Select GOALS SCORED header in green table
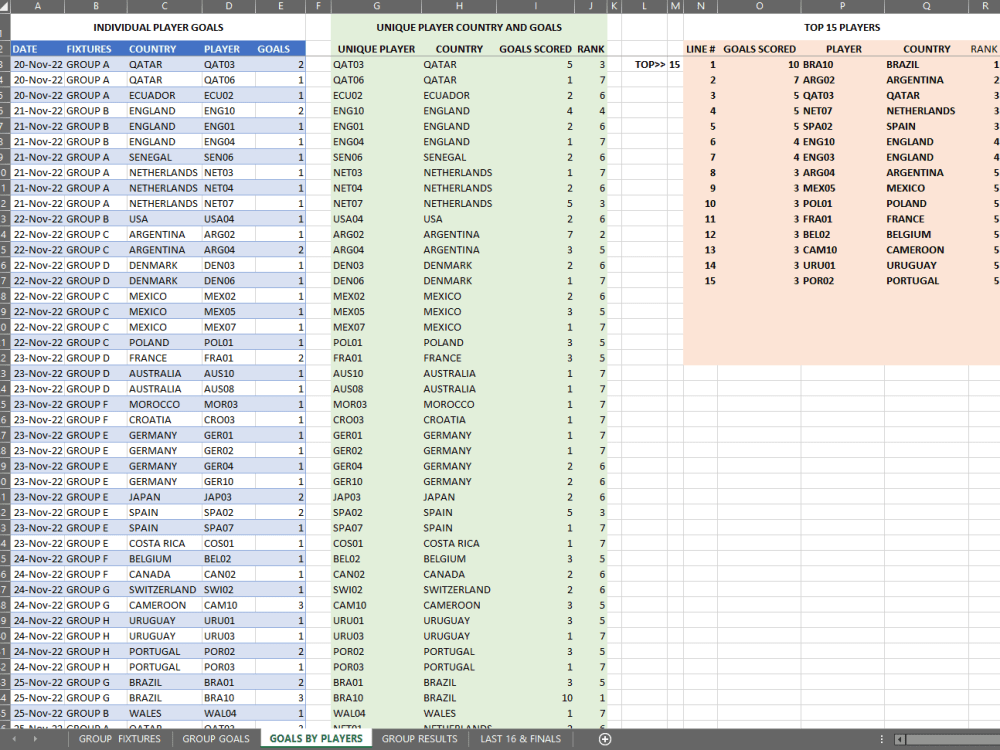 [x=535, y=49]
